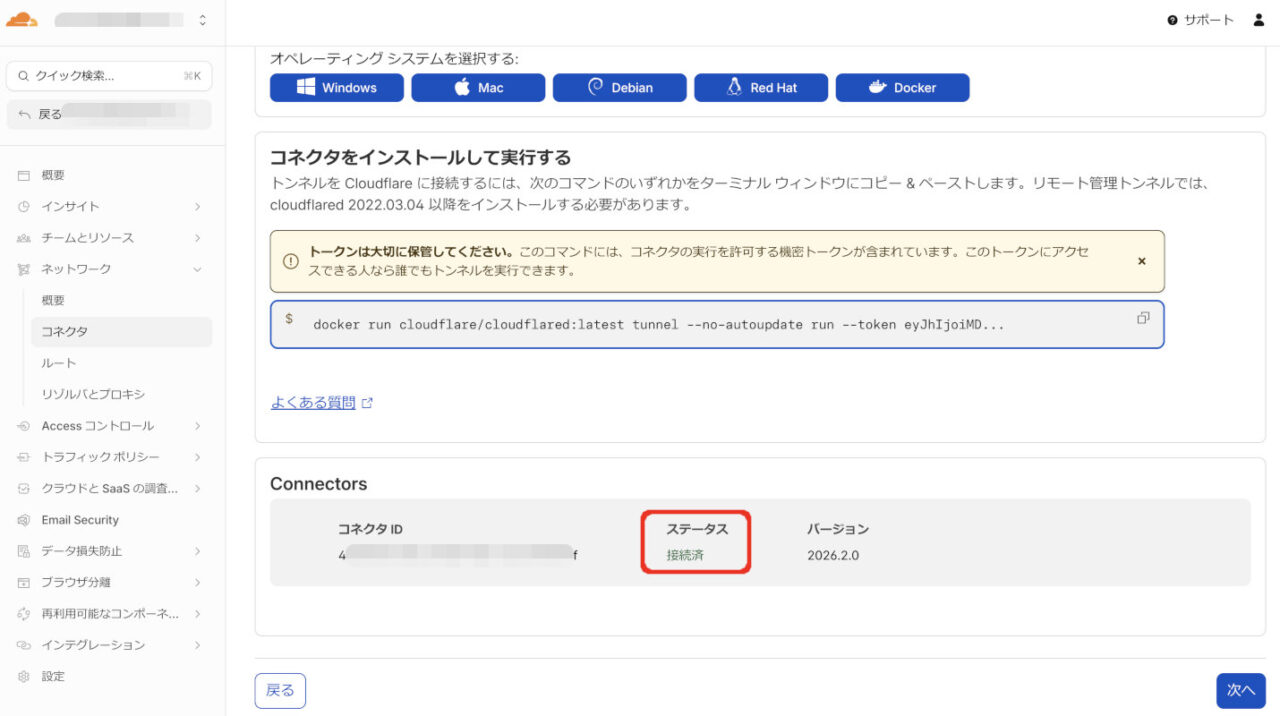1280x716 pixels.
Task: Click the データ損失防止 icon
Action: click(x=24, y=551)
